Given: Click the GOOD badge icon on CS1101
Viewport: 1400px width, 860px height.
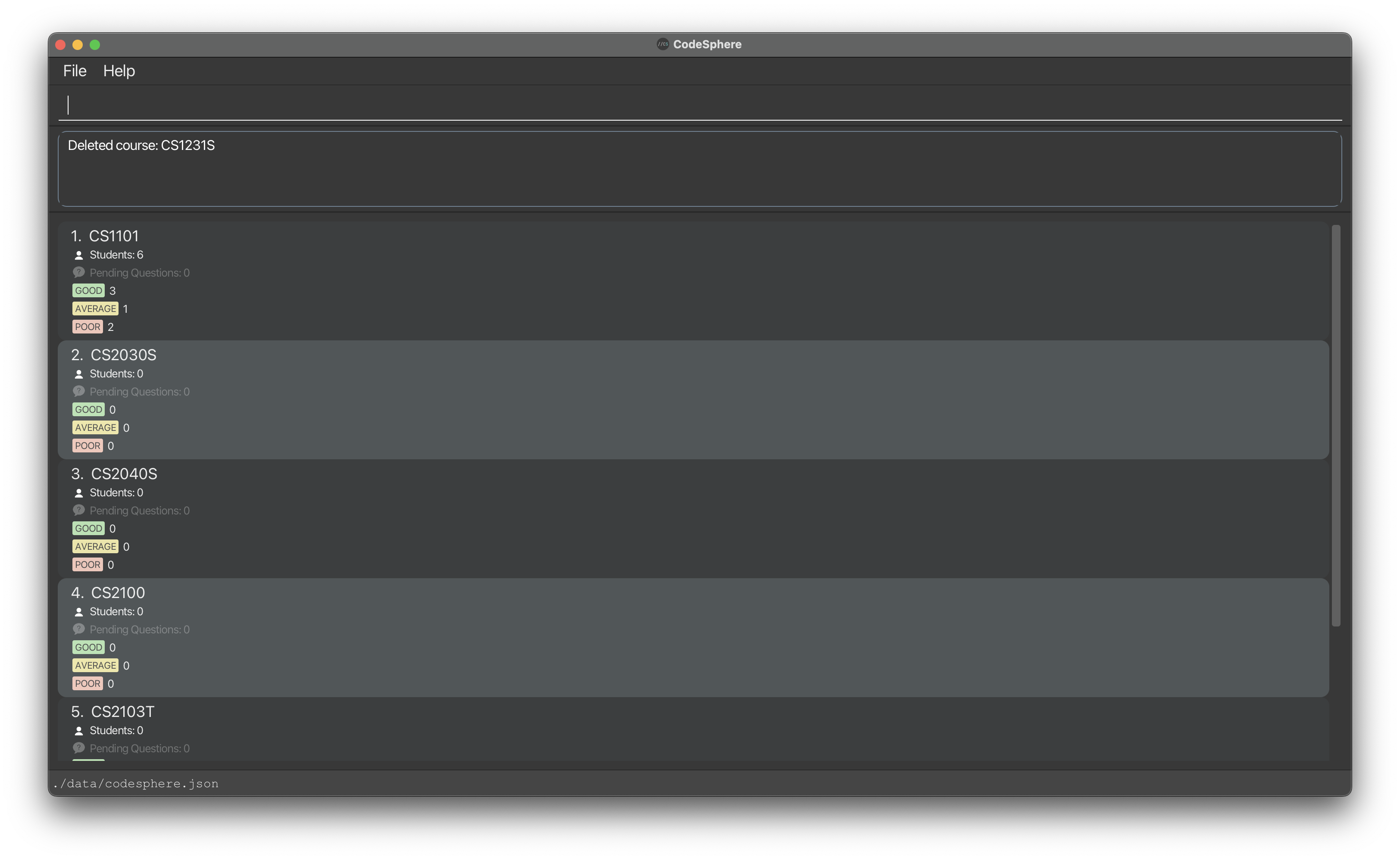Looking at the screenshot, I should [x=87, y=290].
